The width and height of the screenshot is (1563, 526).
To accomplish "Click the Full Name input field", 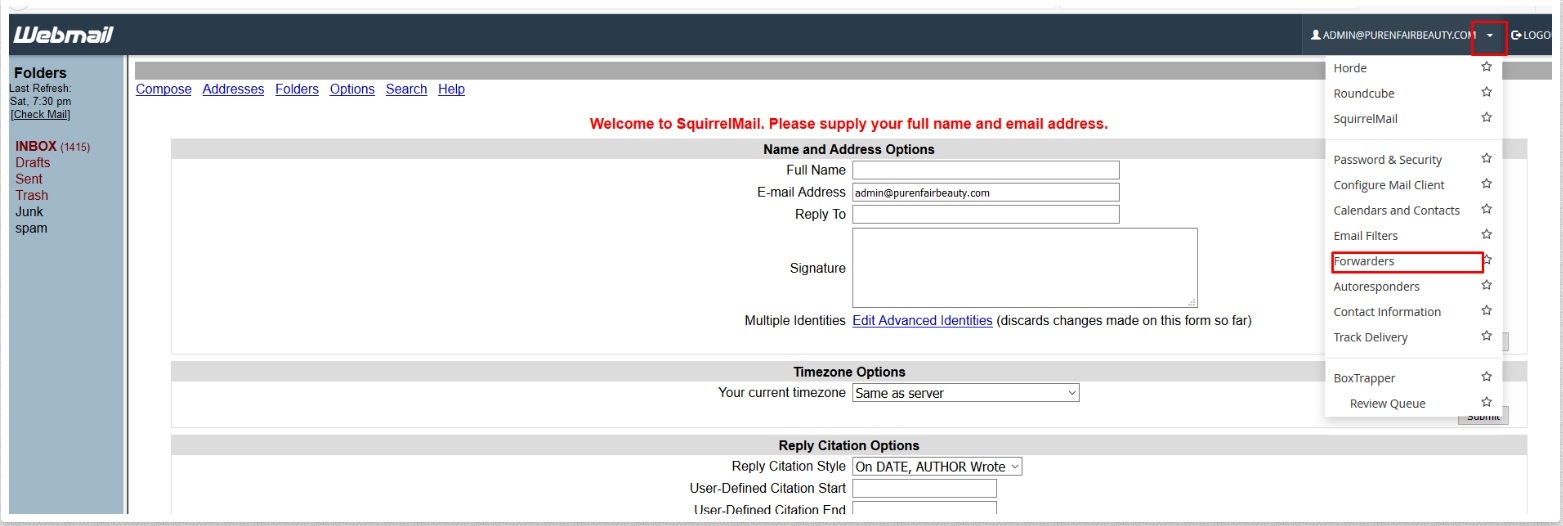I will (x=985, y=170).
